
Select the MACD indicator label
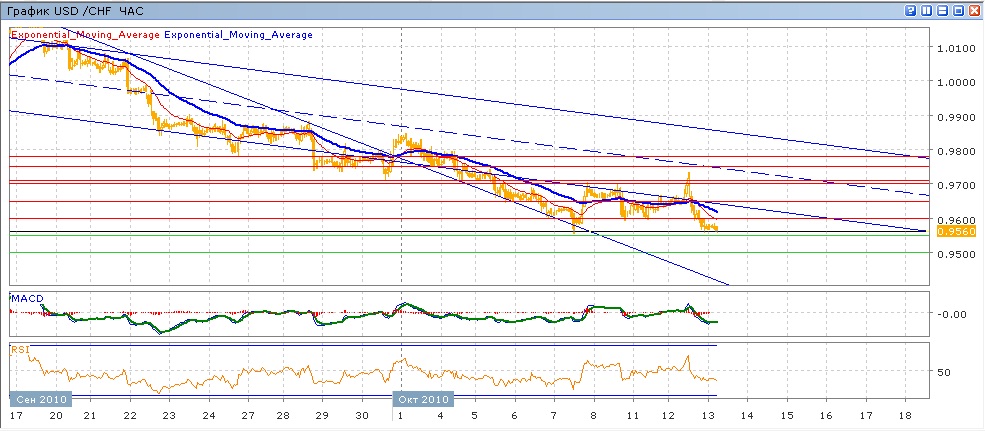coord(25,298)
